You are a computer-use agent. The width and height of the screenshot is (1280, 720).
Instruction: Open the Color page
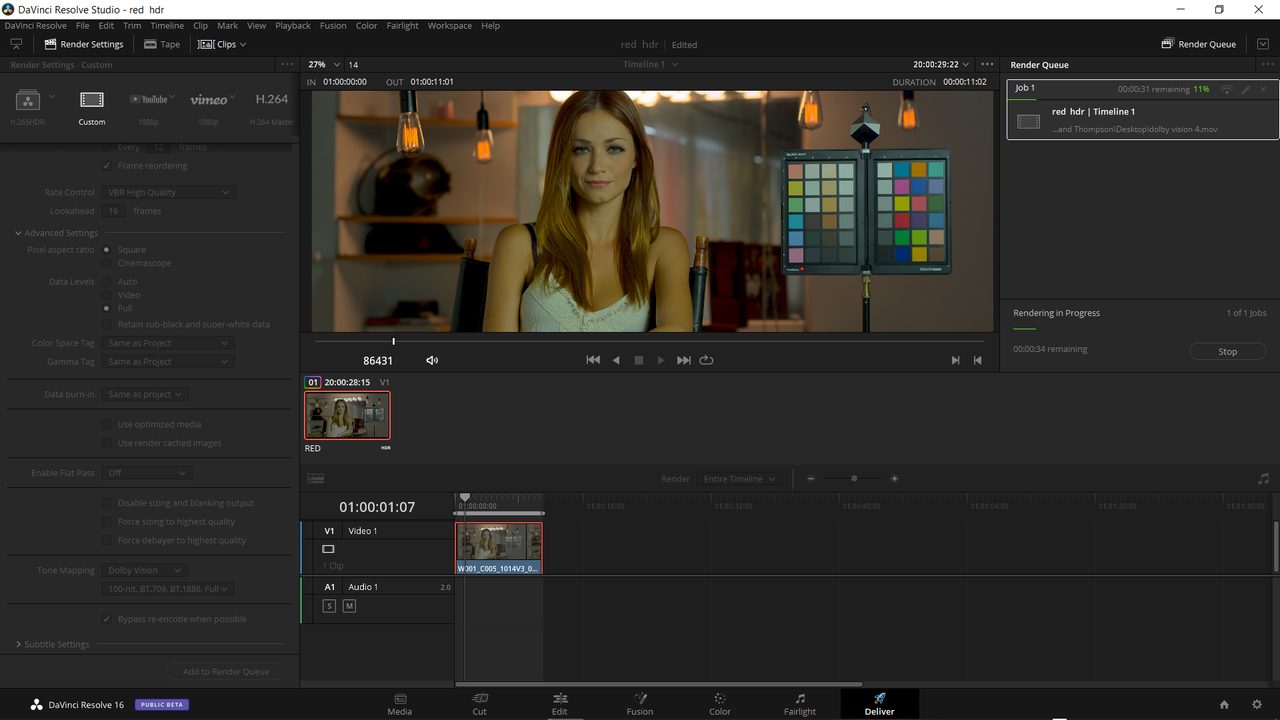(x=720, y=704)
